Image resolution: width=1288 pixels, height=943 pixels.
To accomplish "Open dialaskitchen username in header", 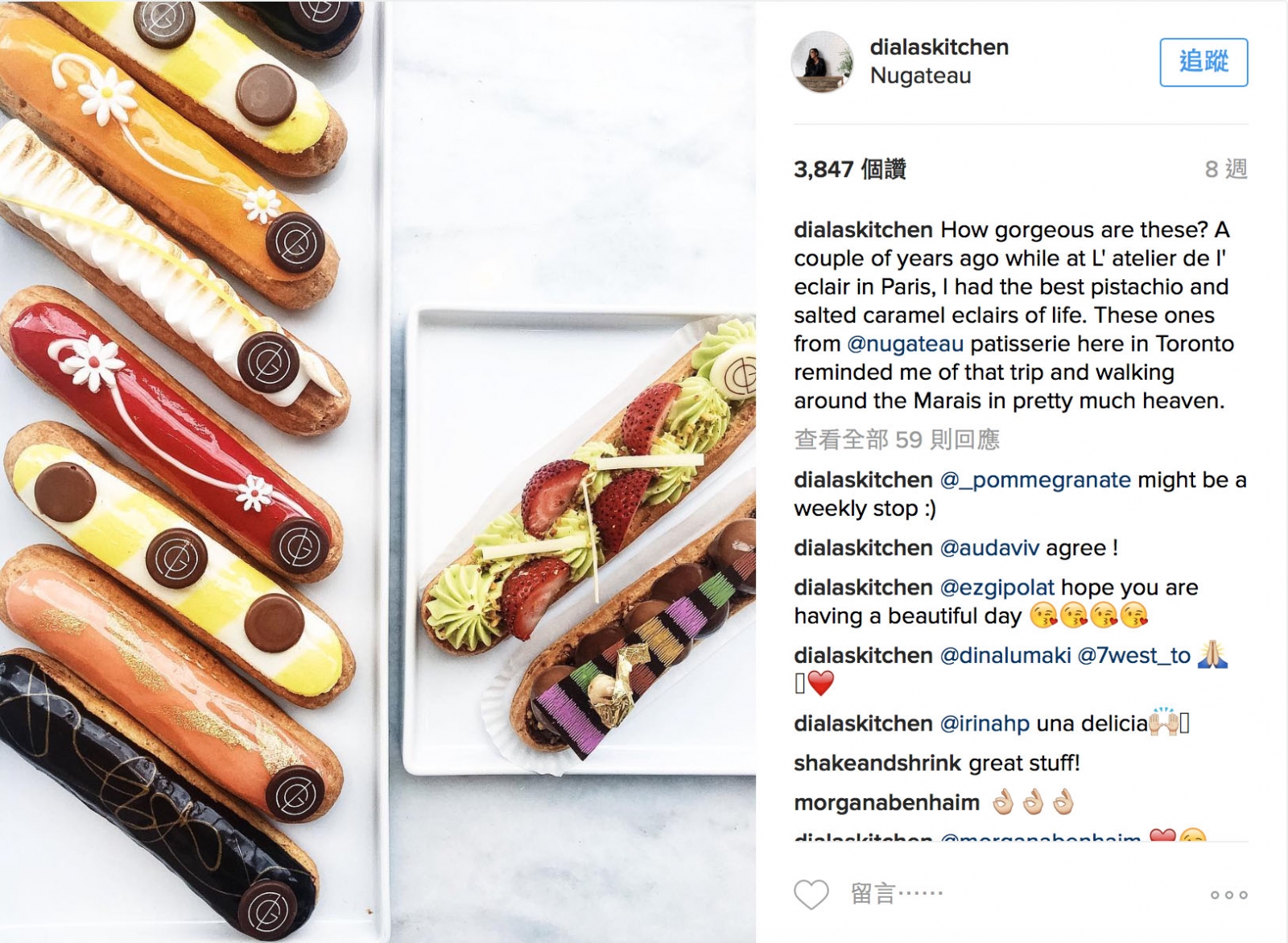I will point(939,47).
